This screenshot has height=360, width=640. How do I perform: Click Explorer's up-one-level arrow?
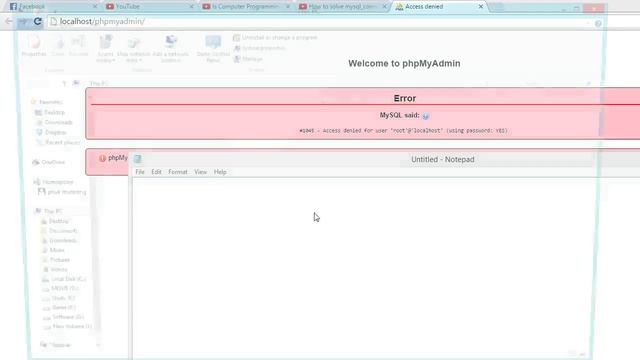(64, 83)
